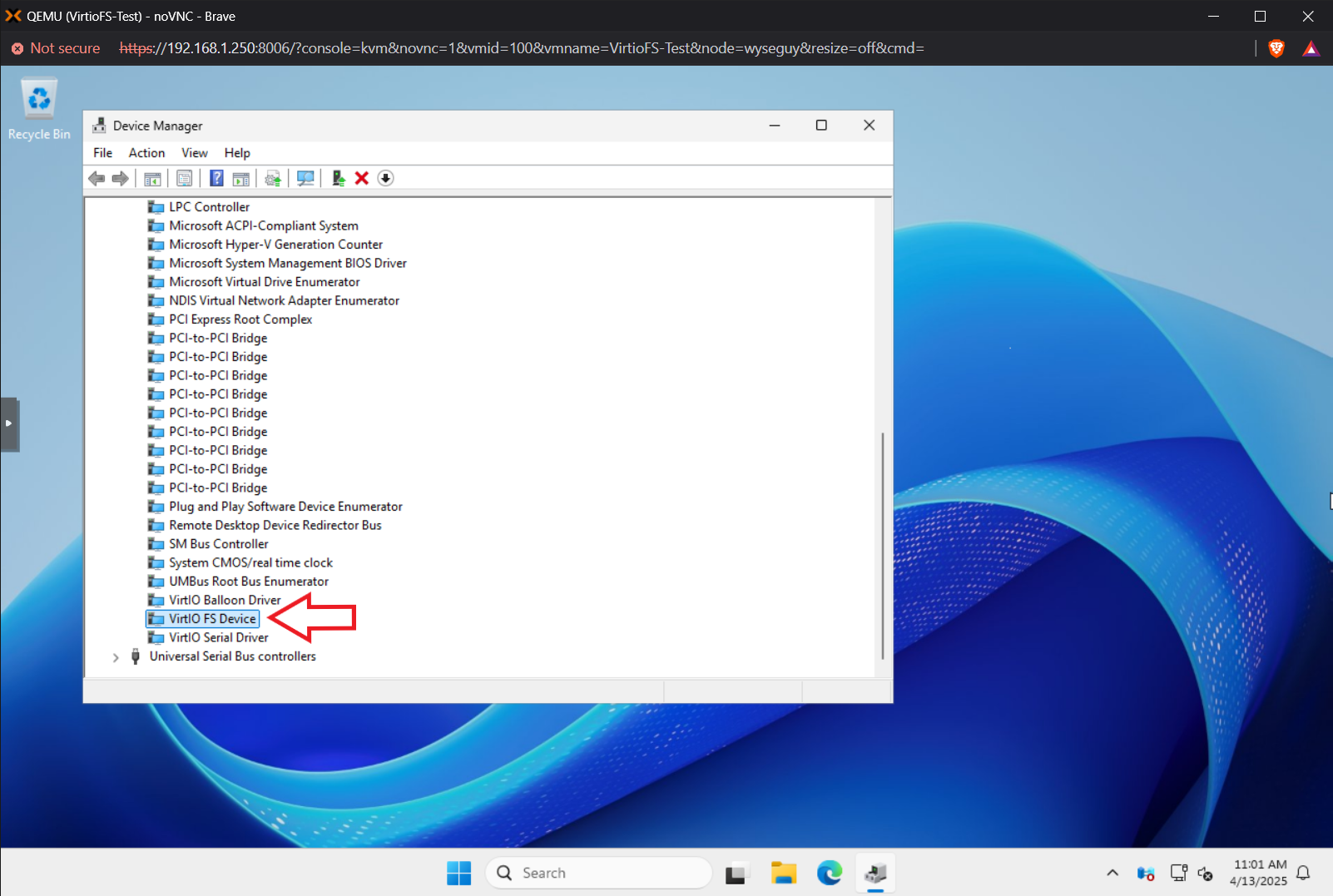Select System CMOS/real time clock
The image size is (1333, 896).
click(250, 562)
